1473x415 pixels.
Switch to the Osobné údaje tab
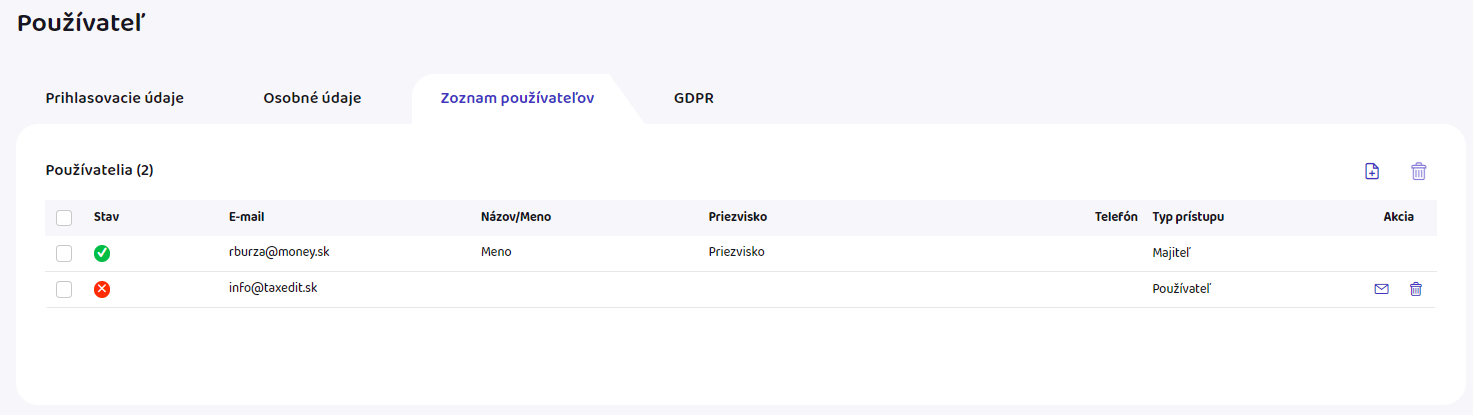[312, 98]
